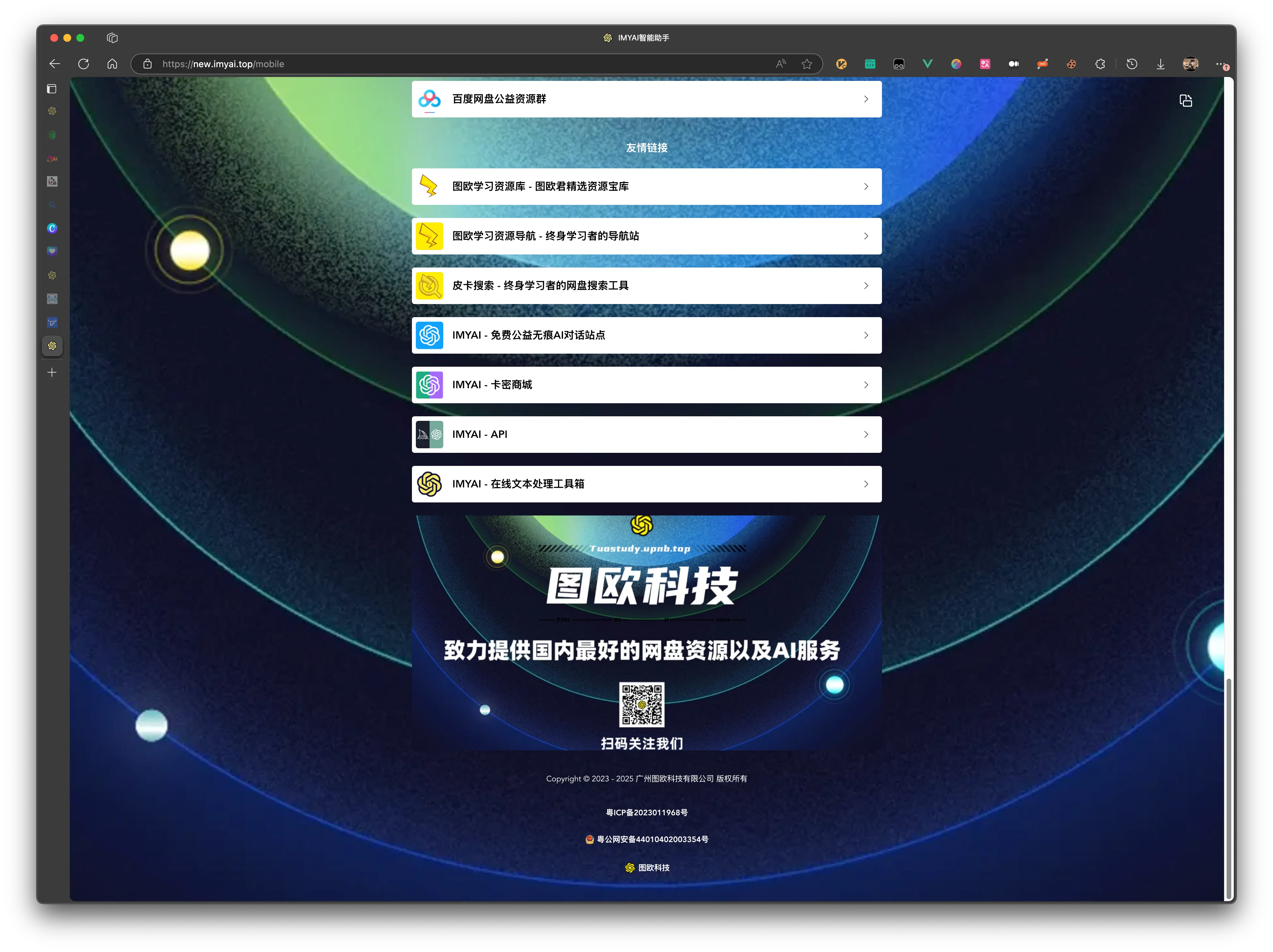Open the user profile avatar
1273x952 pixels.
tap(1190, 64)
